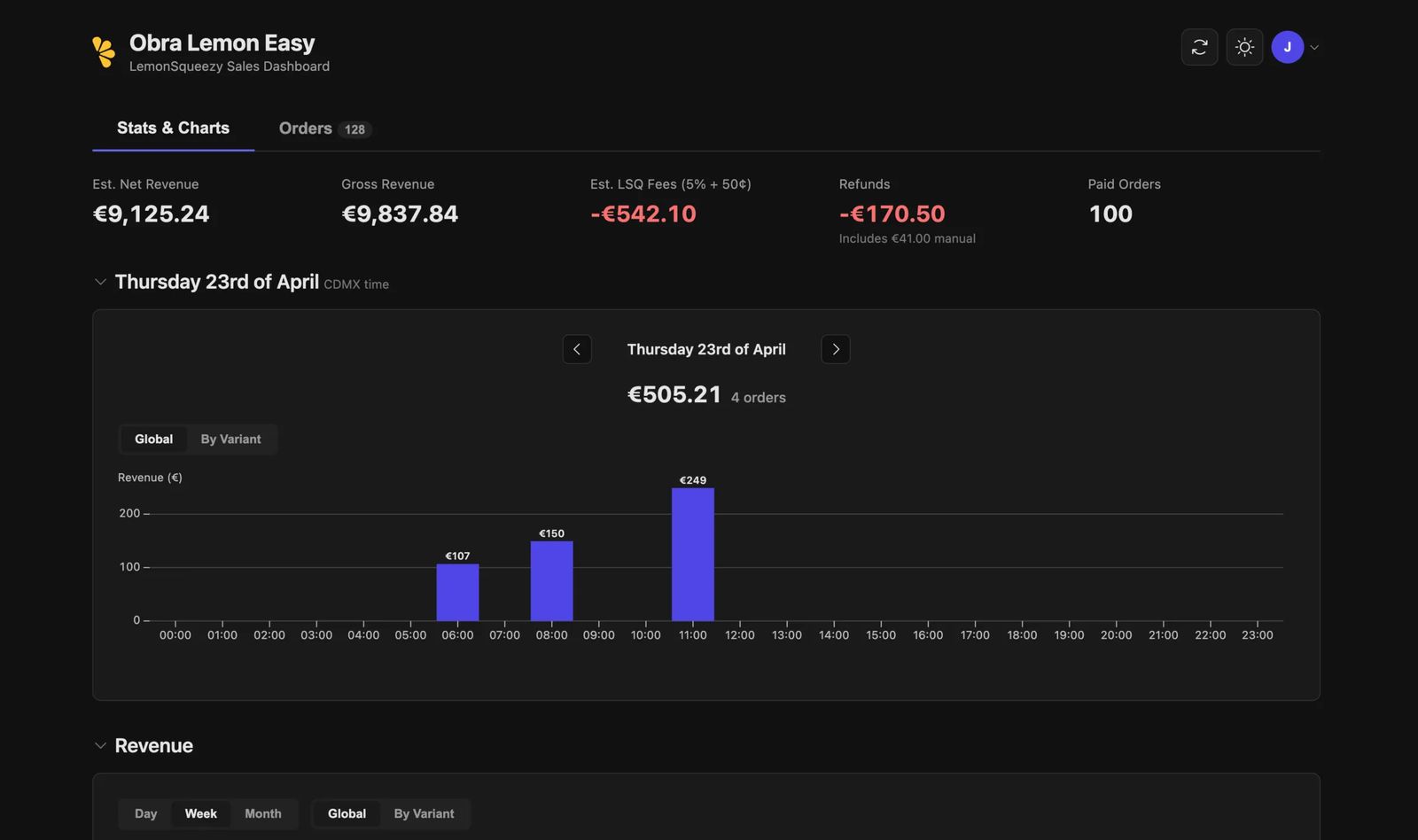
Task: Toggle light theme with the sun icon
Action: [x=1244, y=47]
